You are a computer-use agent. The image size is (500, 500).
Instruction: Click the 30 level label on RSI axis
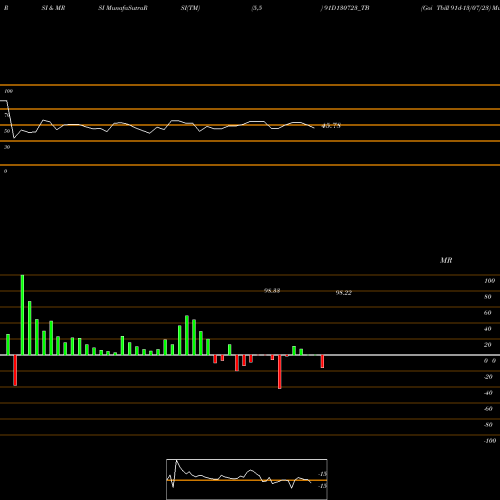[7, 147]
